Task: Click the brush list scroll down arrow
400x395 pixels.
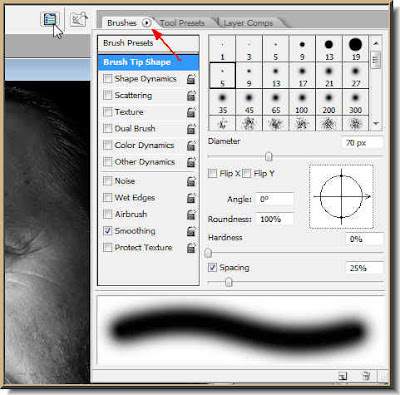Action: tap(376, 124)
